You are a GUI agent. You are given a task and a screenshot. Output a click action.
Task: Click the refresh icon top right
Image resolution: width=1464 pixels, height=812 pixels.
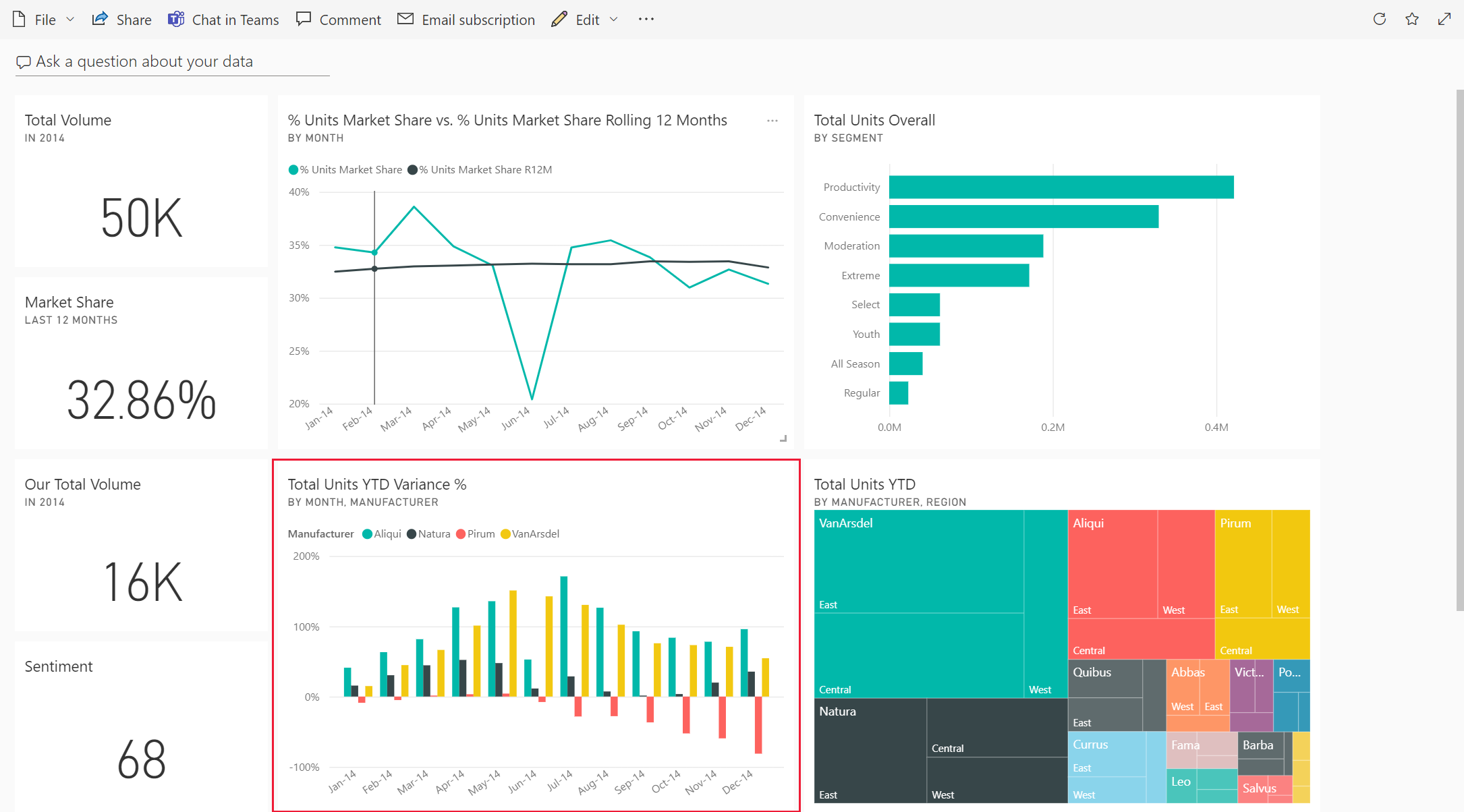(x=1377, y=19)
